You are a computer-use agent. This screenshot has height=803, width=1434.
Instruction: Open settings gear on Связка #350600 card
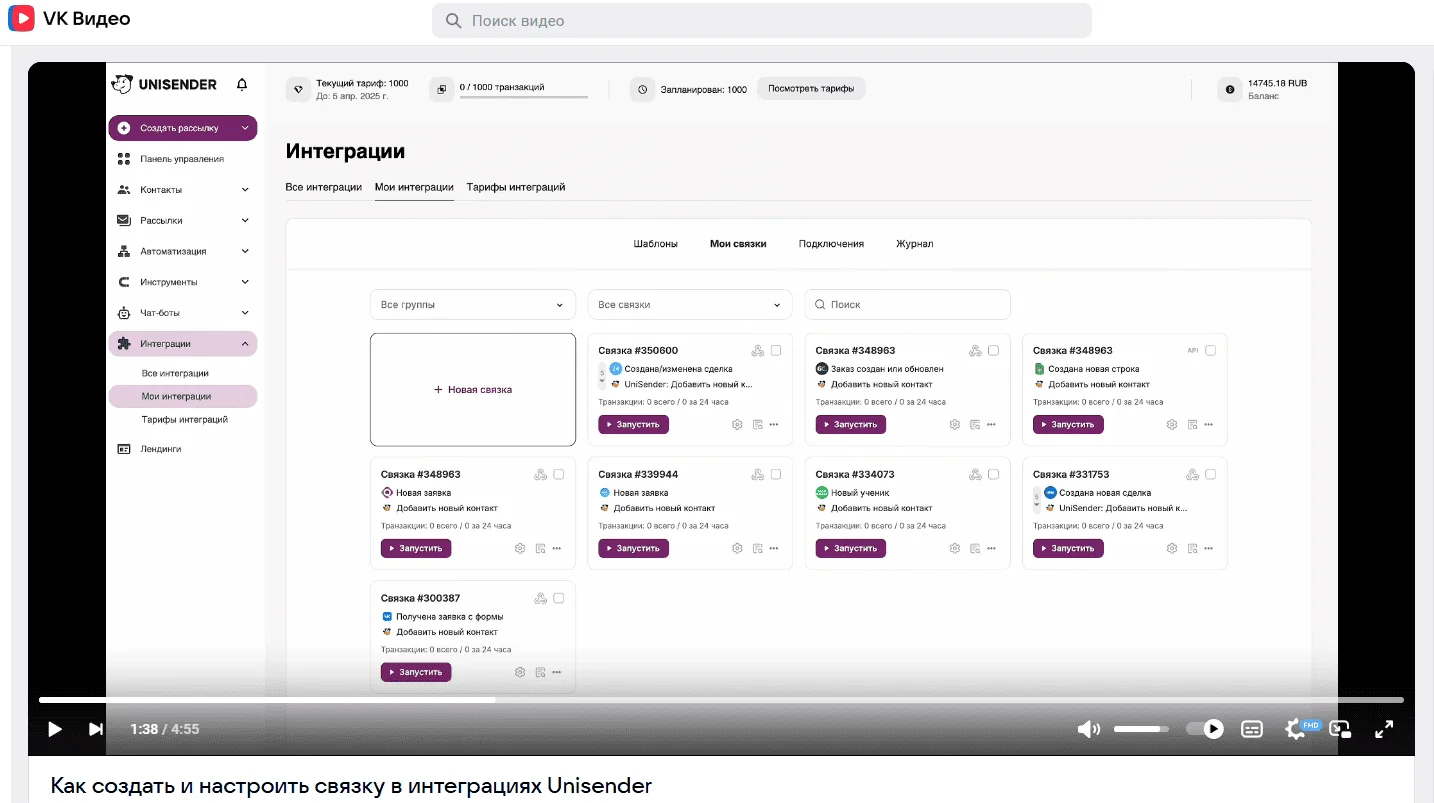click(737, 424)
